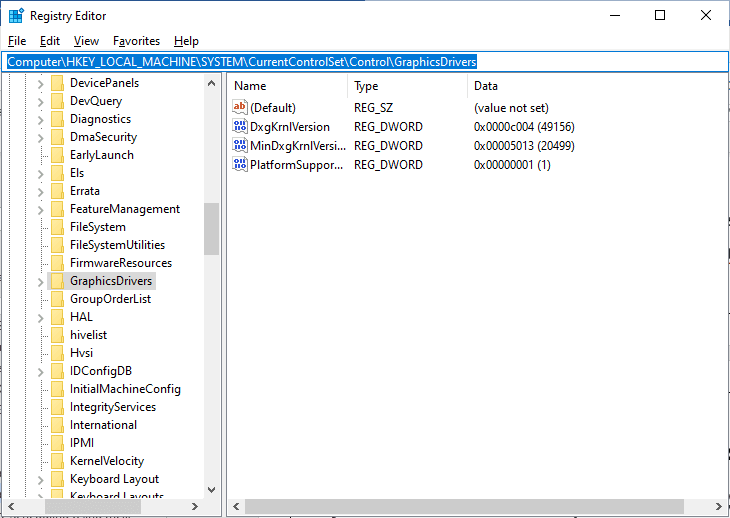Click the tree pane scroll right arrow

click(x=195, y=506)
